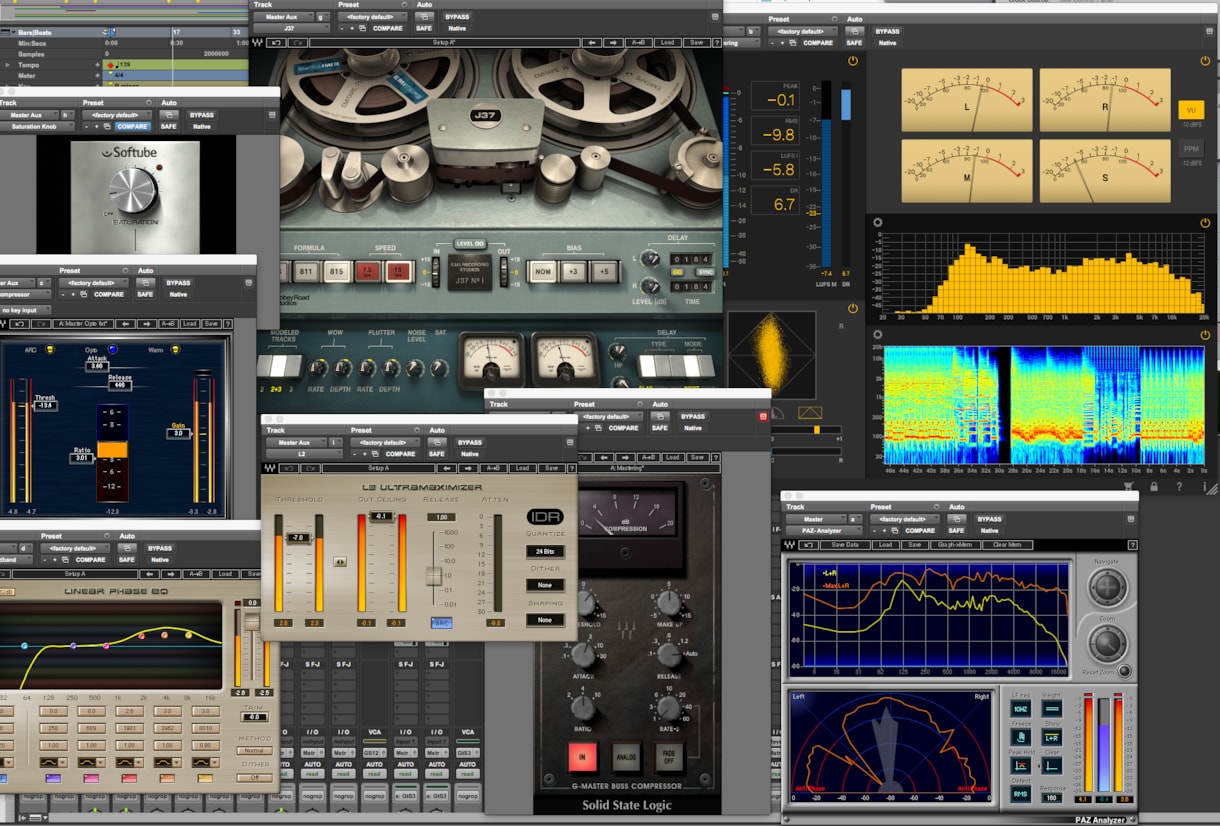The image size is (1220, 826).
Task: Click the Peak Hold icon in PAZ Analyzer
Action: tap(1021, 765)
